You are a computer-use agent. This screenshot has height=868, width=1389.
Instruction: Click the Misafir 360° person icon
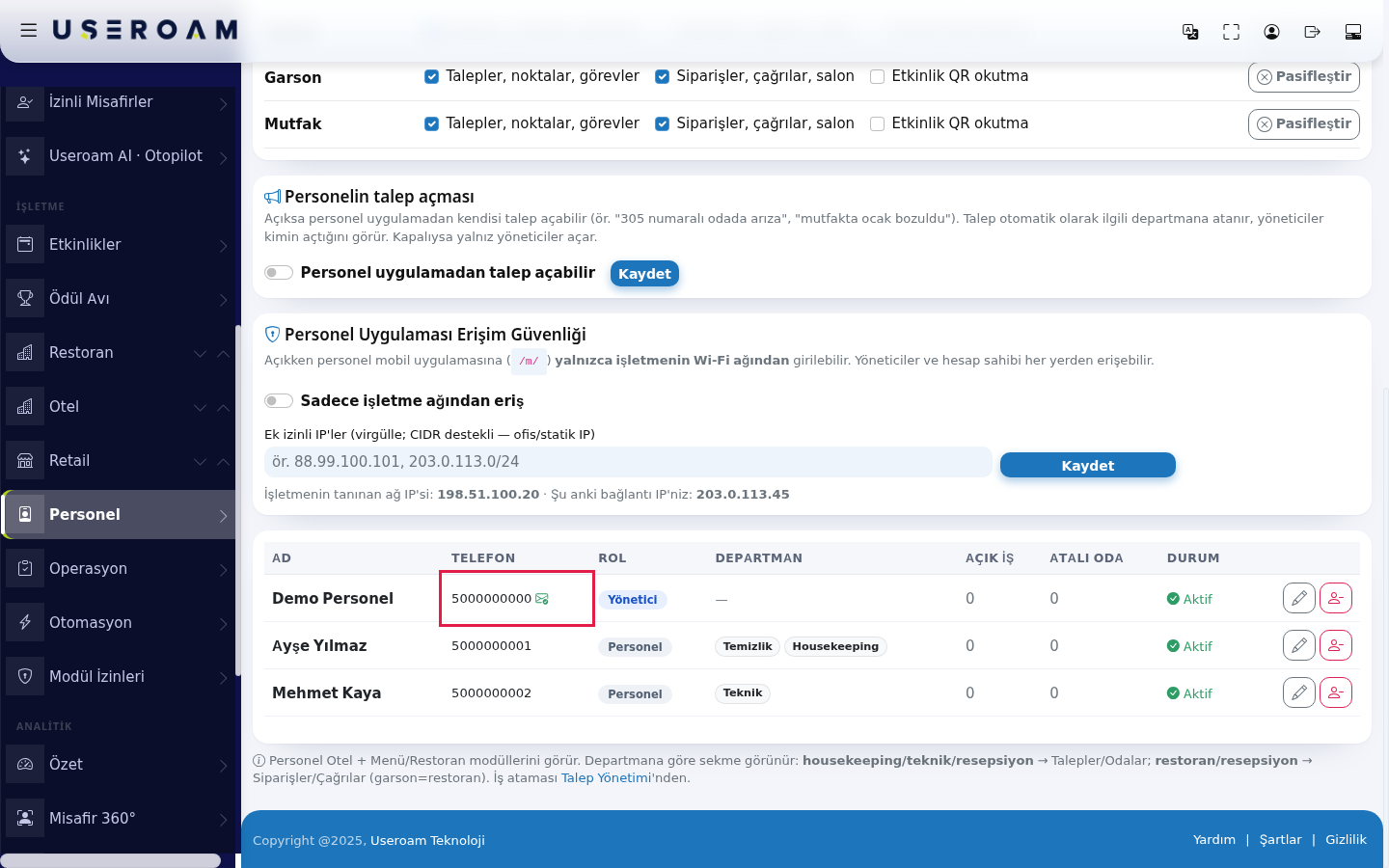[25, 819]
